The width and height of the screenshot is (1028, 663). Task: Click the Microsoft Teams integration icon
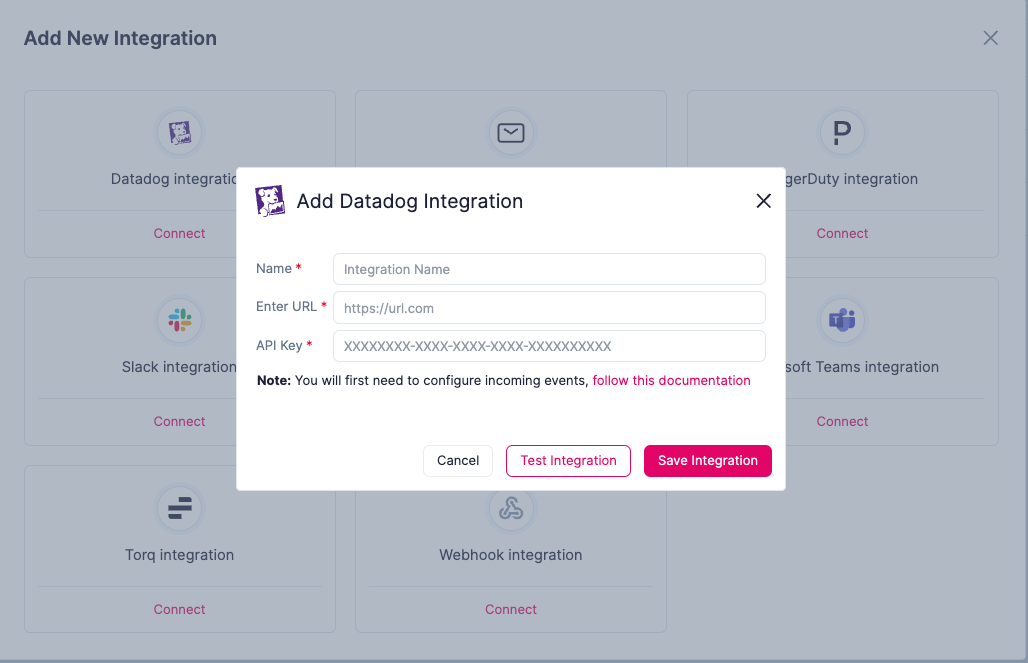[842, 320]
